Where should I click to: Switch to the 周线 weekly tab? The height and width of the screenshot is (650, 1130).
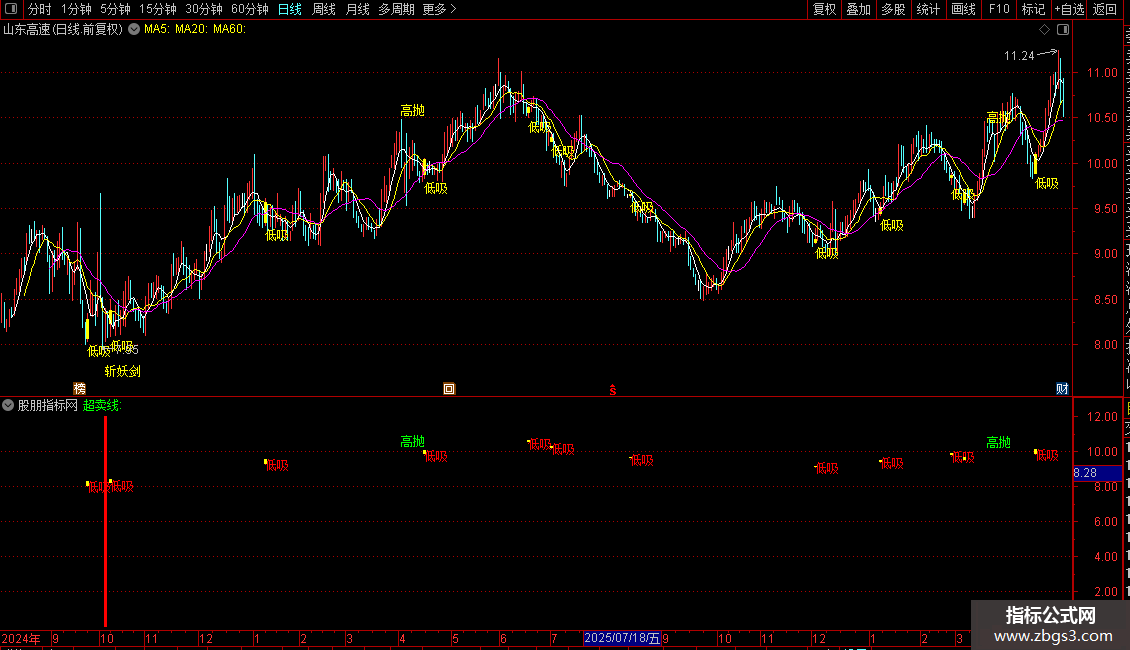click(x=324, y=9)
